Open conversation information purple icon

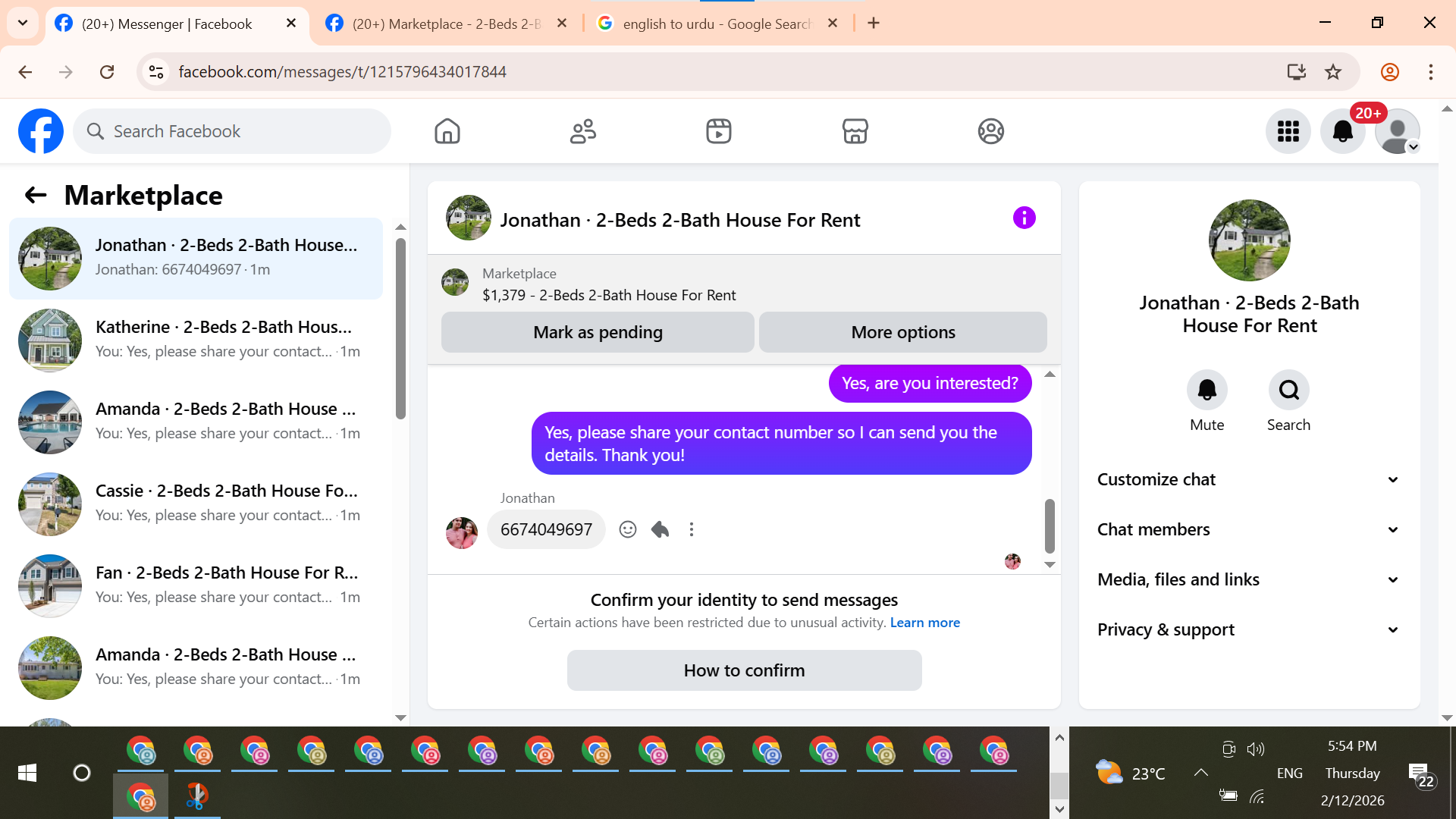click(1024, 218)
